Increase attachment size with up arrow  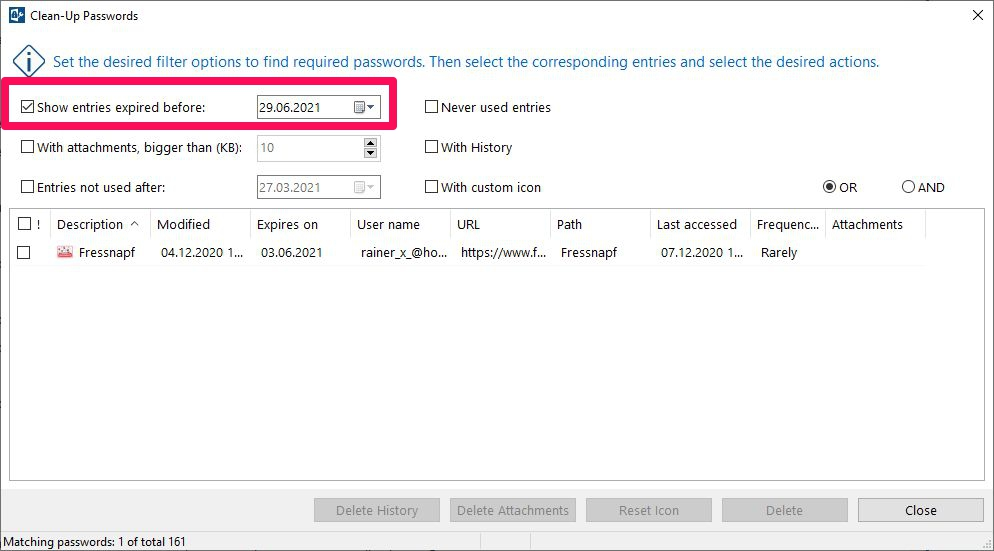coord(371,142)
